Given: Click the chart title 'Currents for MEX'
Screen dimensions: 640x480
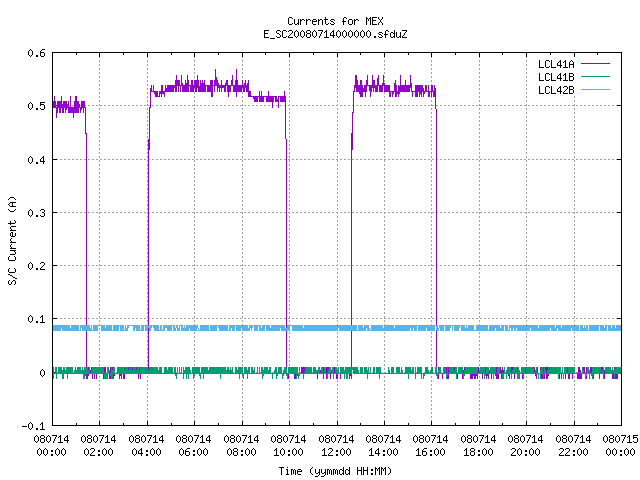Looking at the screenshot, I should [x=335, y=21].
